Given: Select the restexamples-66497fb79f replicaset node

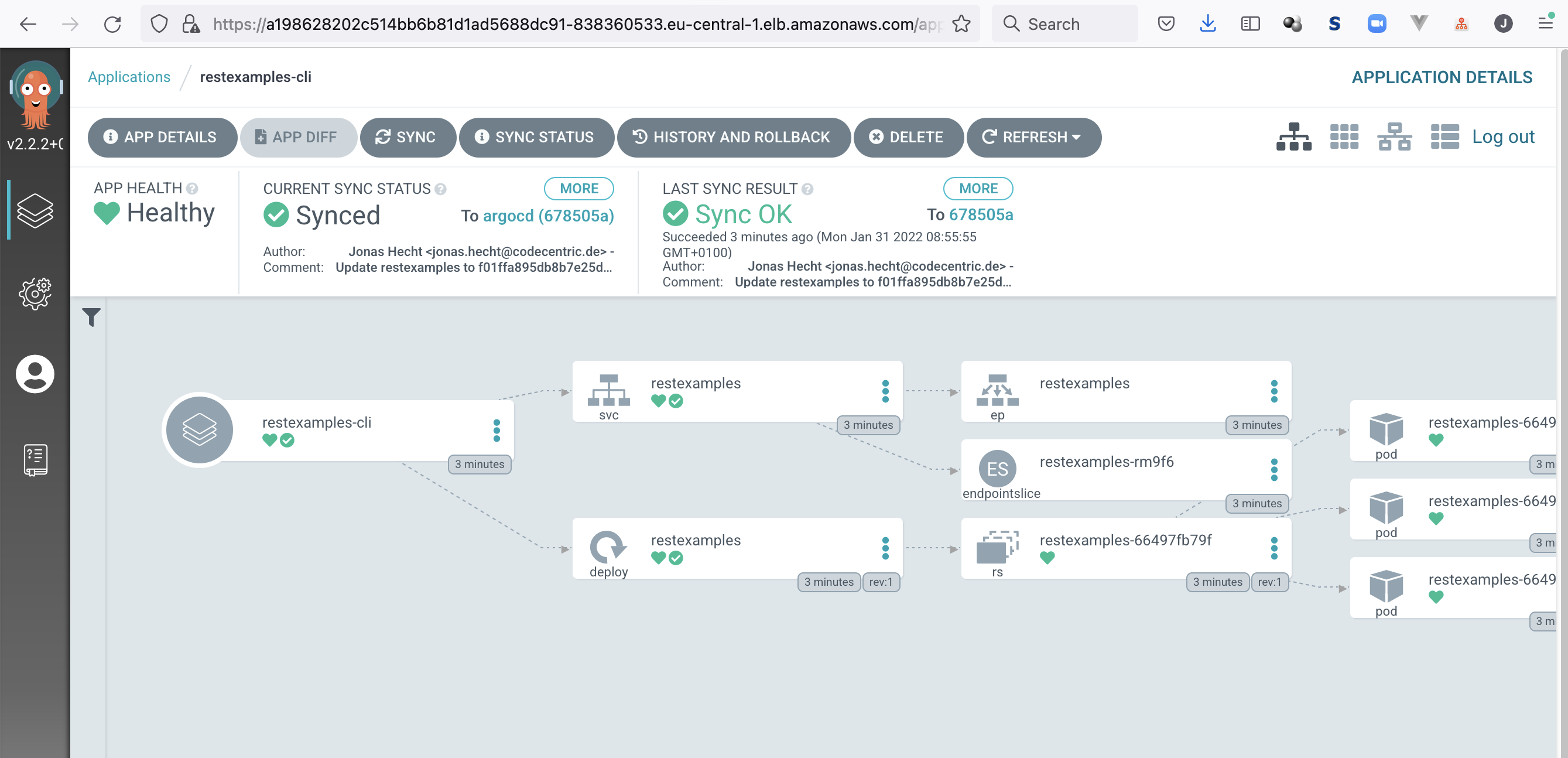Looking at the screenshot, I should pos(1125,540).
